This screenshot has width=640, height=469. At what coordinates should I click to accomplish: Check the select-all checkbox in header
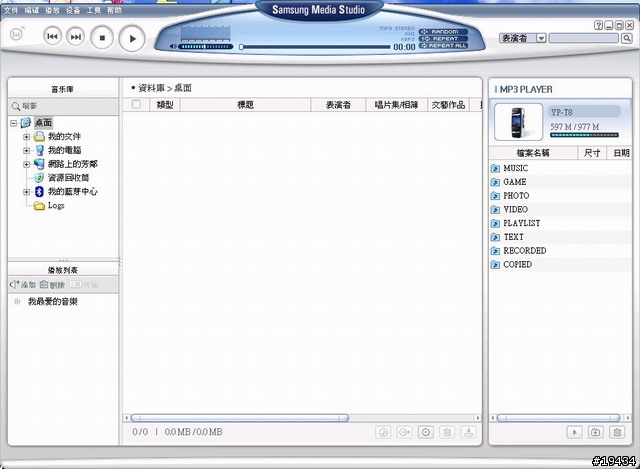(136, 104)
